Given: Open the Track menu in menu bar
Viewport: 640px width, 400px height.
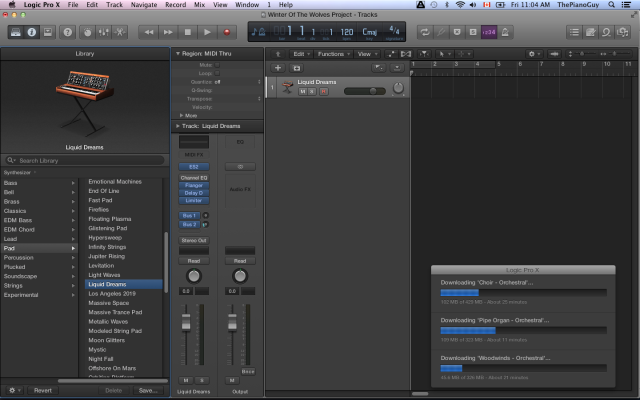Looking at the screenshot, I should pyautogui.click(x=114, y=4).
